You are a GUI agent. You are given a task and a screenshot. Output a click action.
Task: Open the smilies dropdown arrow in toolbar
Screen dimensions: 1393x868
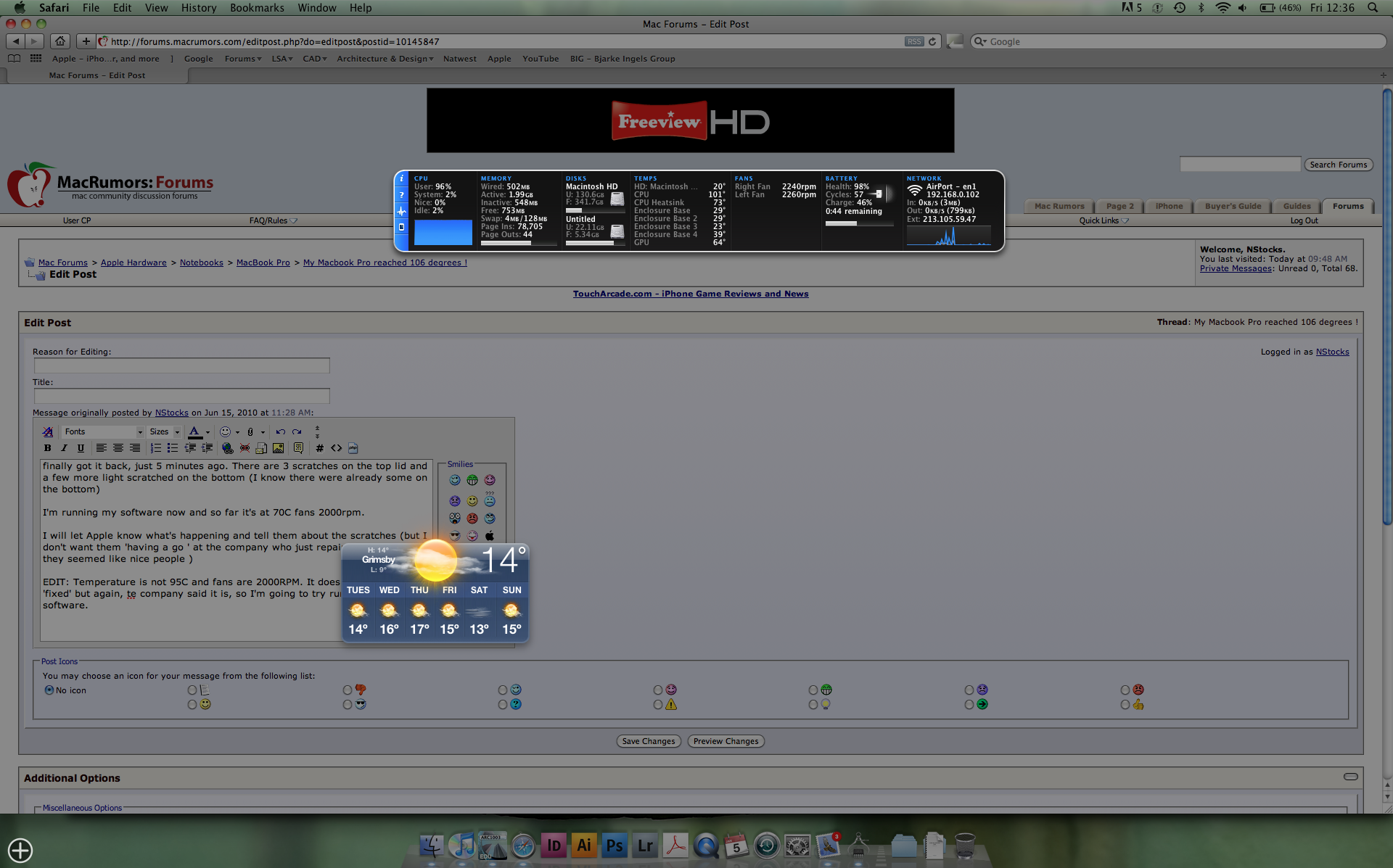tap(237, 432)
